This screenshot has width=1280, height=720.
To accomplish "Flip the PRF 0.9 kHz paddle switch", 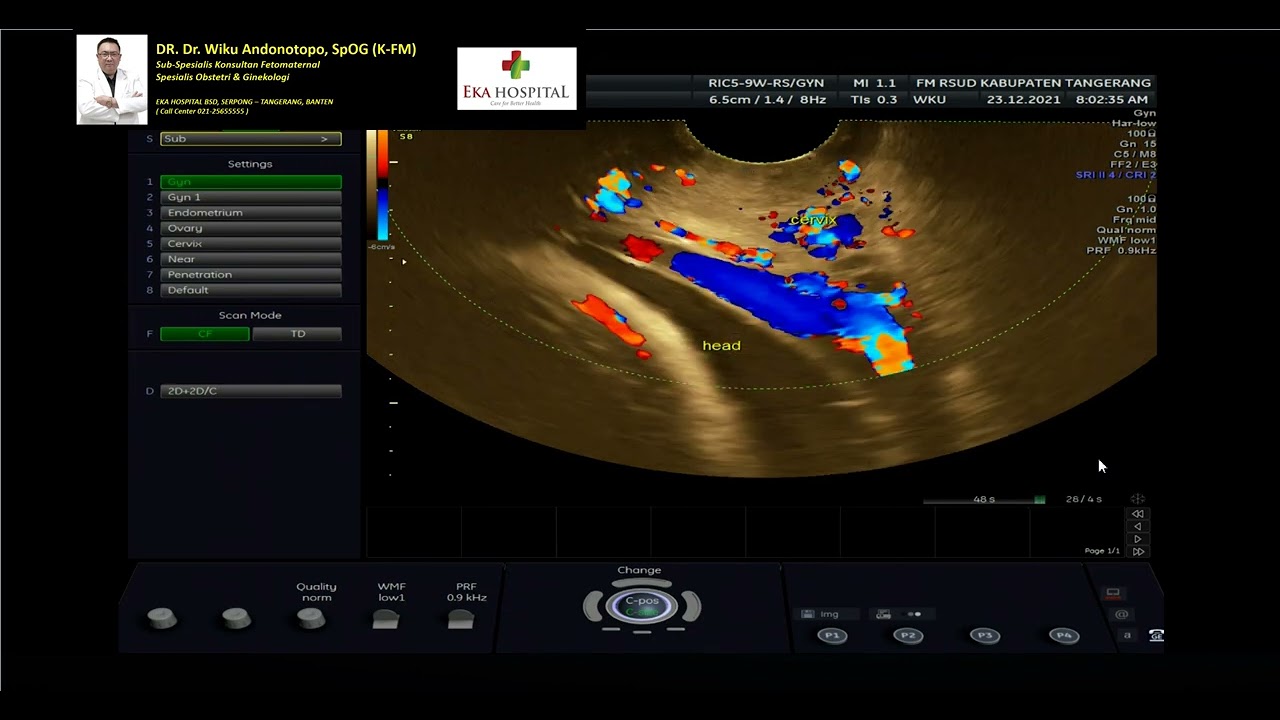I will [x=460, y=619].
